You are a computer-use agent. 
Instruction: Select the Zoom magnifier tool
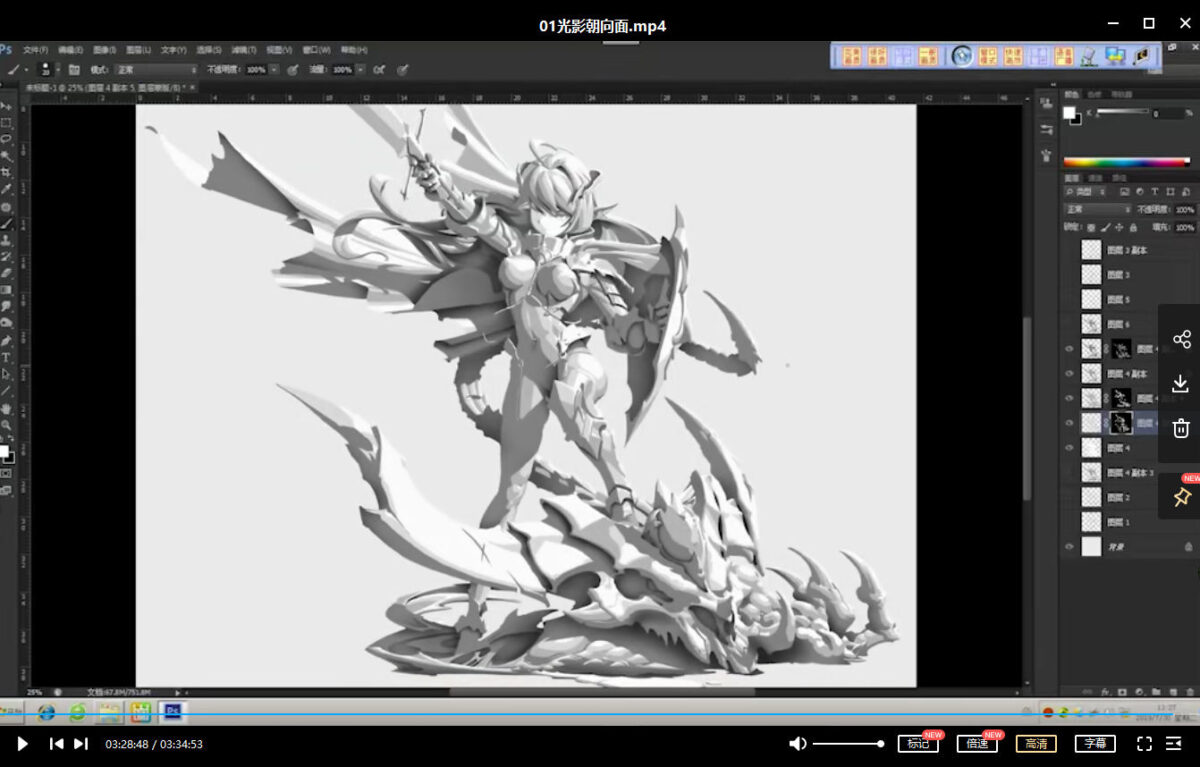point(6,425)
